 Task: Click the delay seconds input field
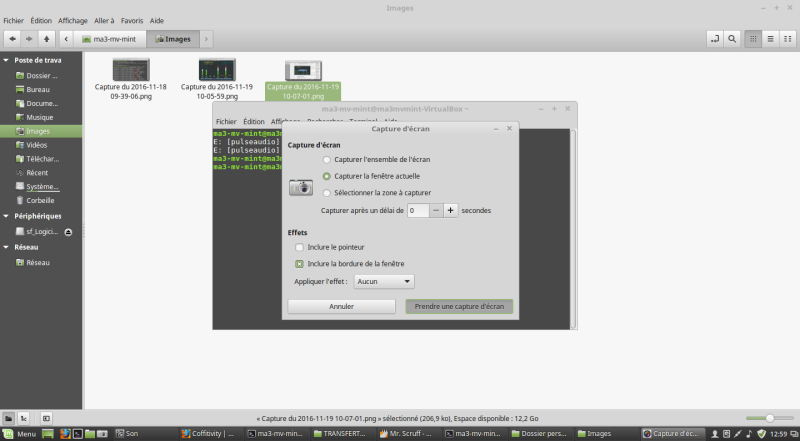(418, 210)
